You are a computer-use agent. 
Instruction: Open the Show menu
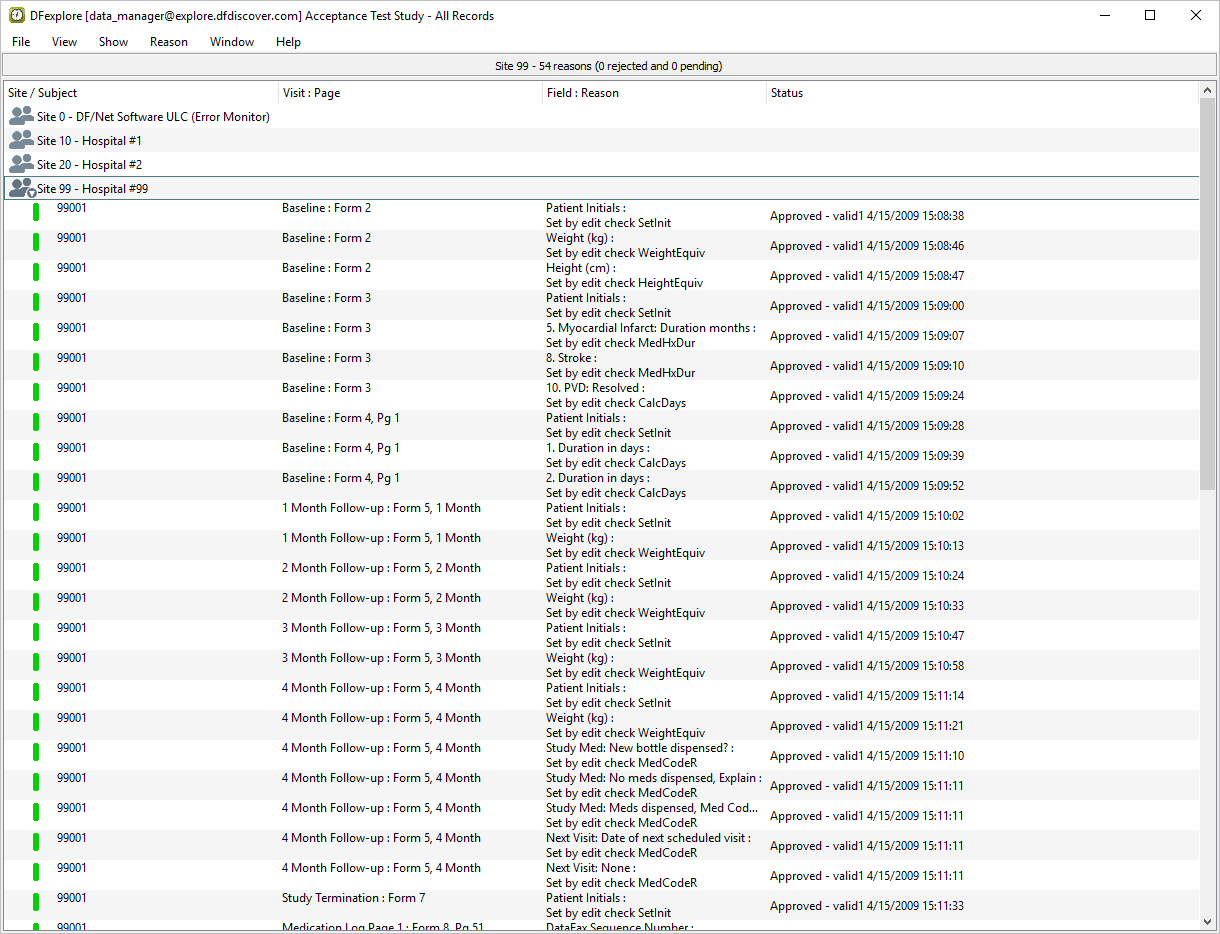(x=113, y=42)
